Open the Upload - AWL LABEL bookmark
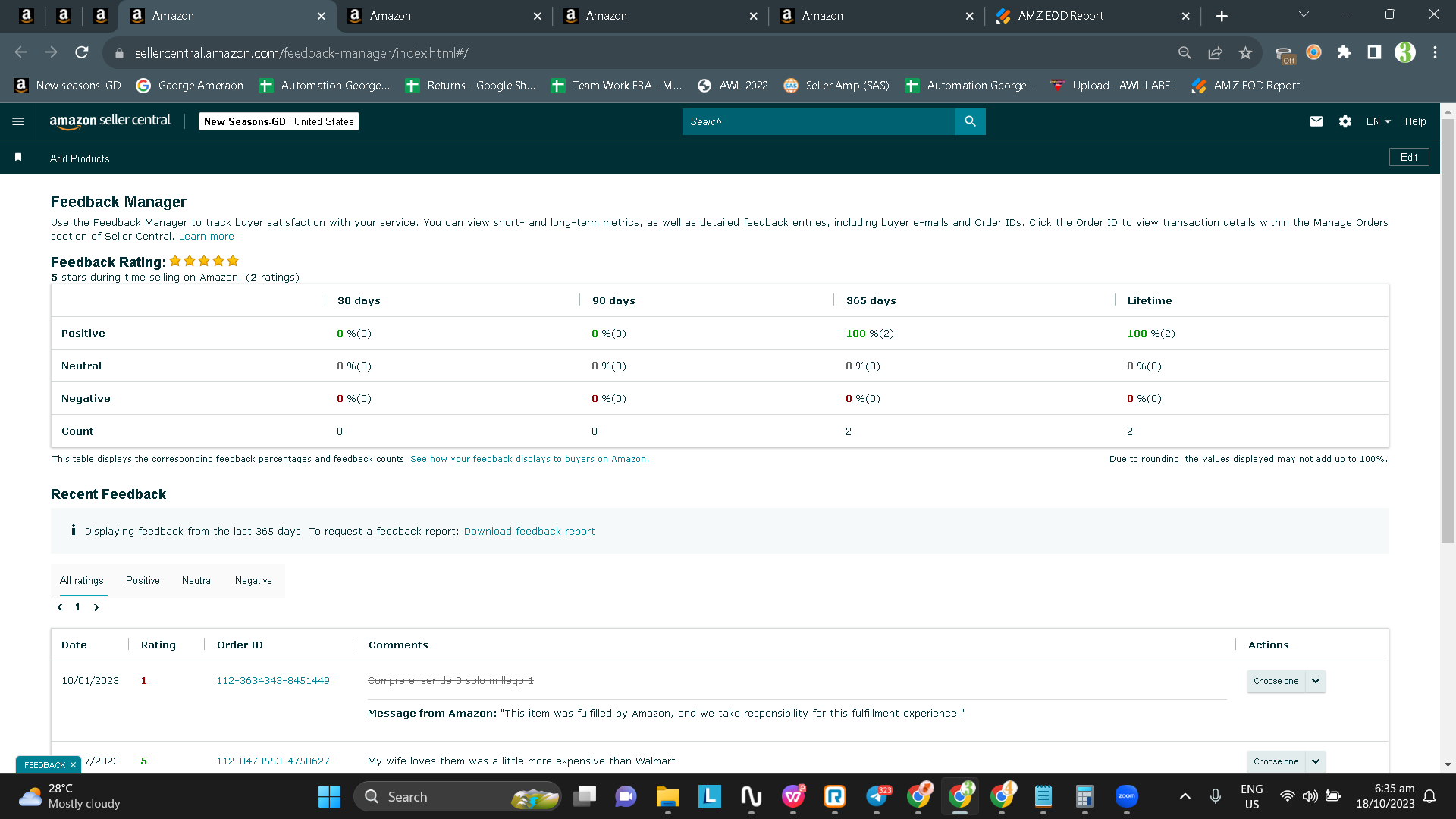 1112,86
